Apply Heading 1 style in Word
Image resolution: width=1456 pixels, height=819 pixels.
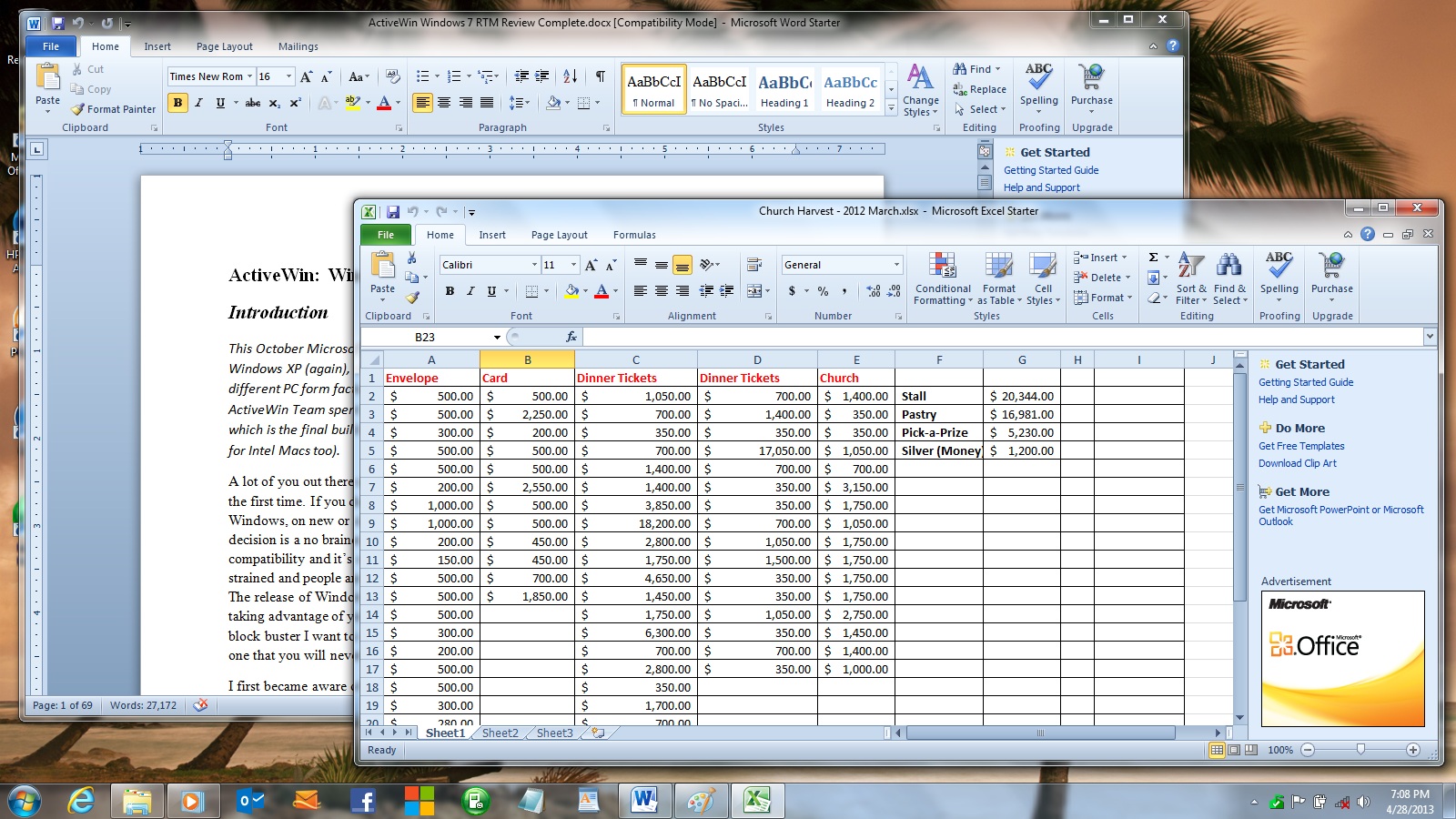tap(785, 89)
